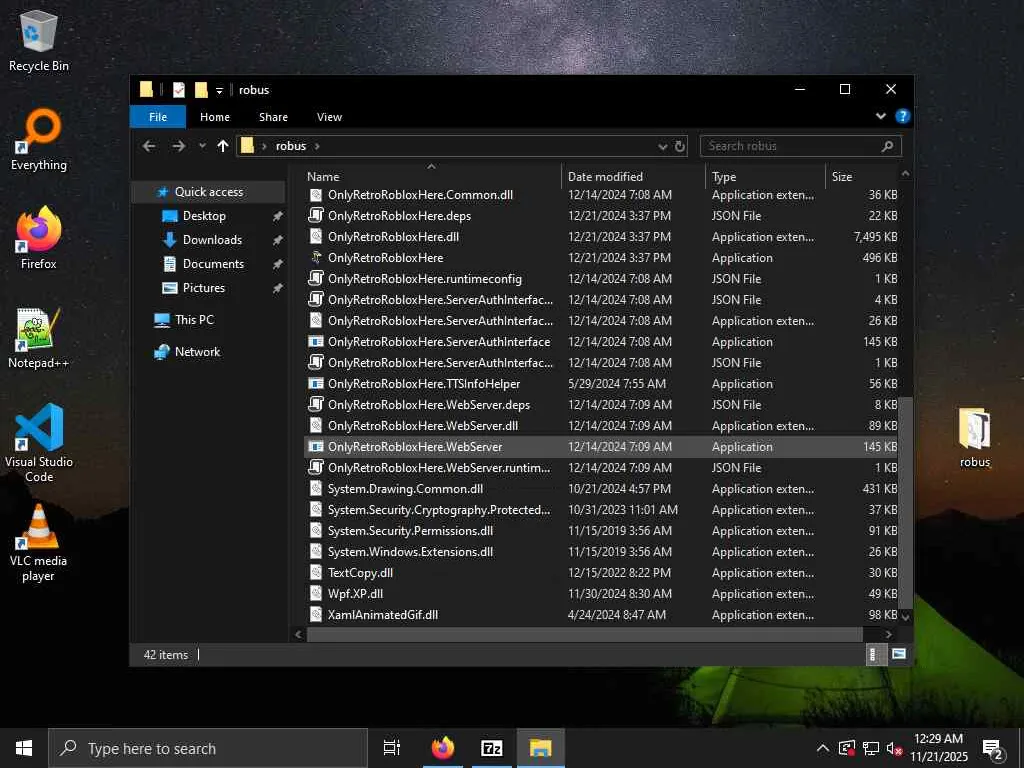Switch to large icons view in status bar

(899, 654)
